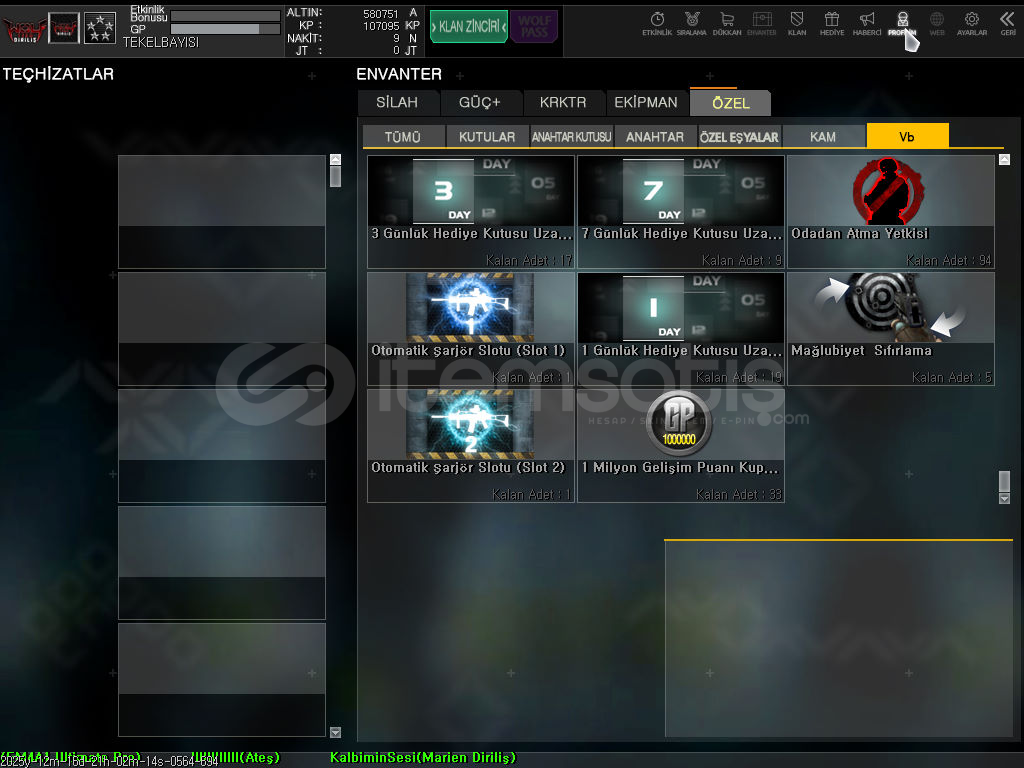Open the Haberci megaphone icon
Image resolution: width=1024 pixels, height=768 pixels.
(867, 22)
